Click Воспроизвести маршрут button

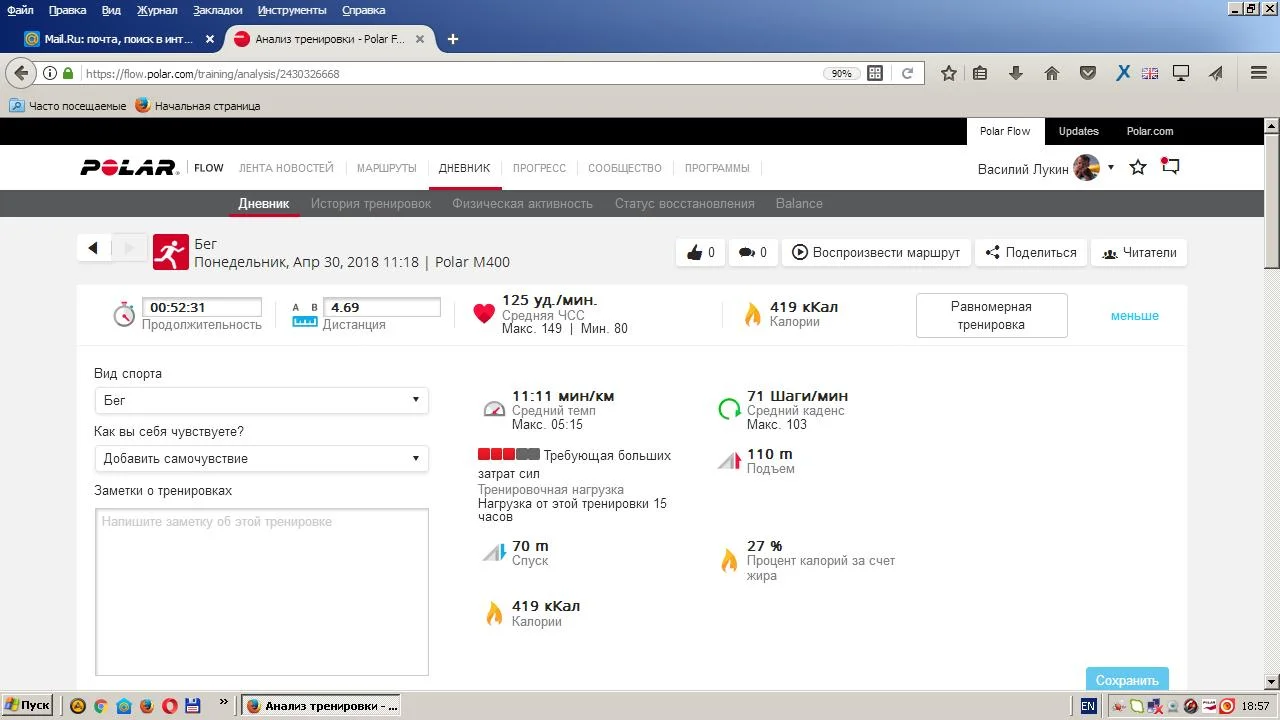(876, 252)
